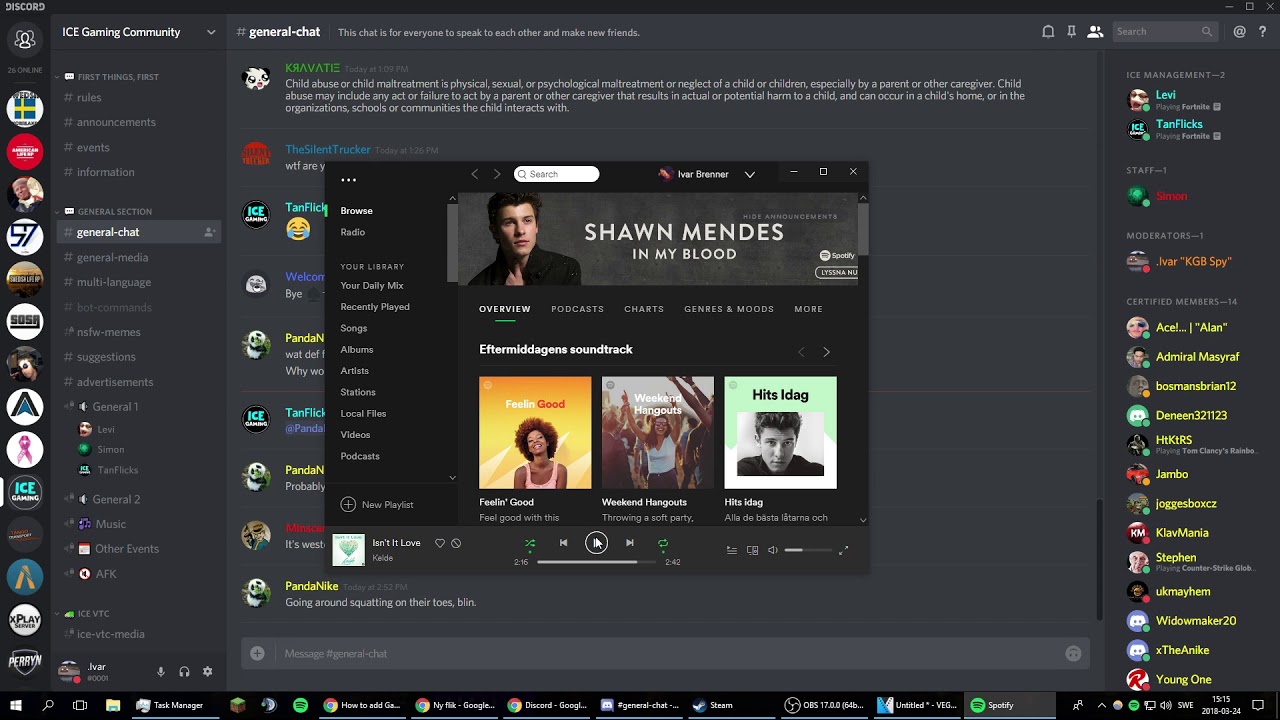Screen dimensions: 1280x720
Task: Open Recently Played in Spotify
Action: 375,307
